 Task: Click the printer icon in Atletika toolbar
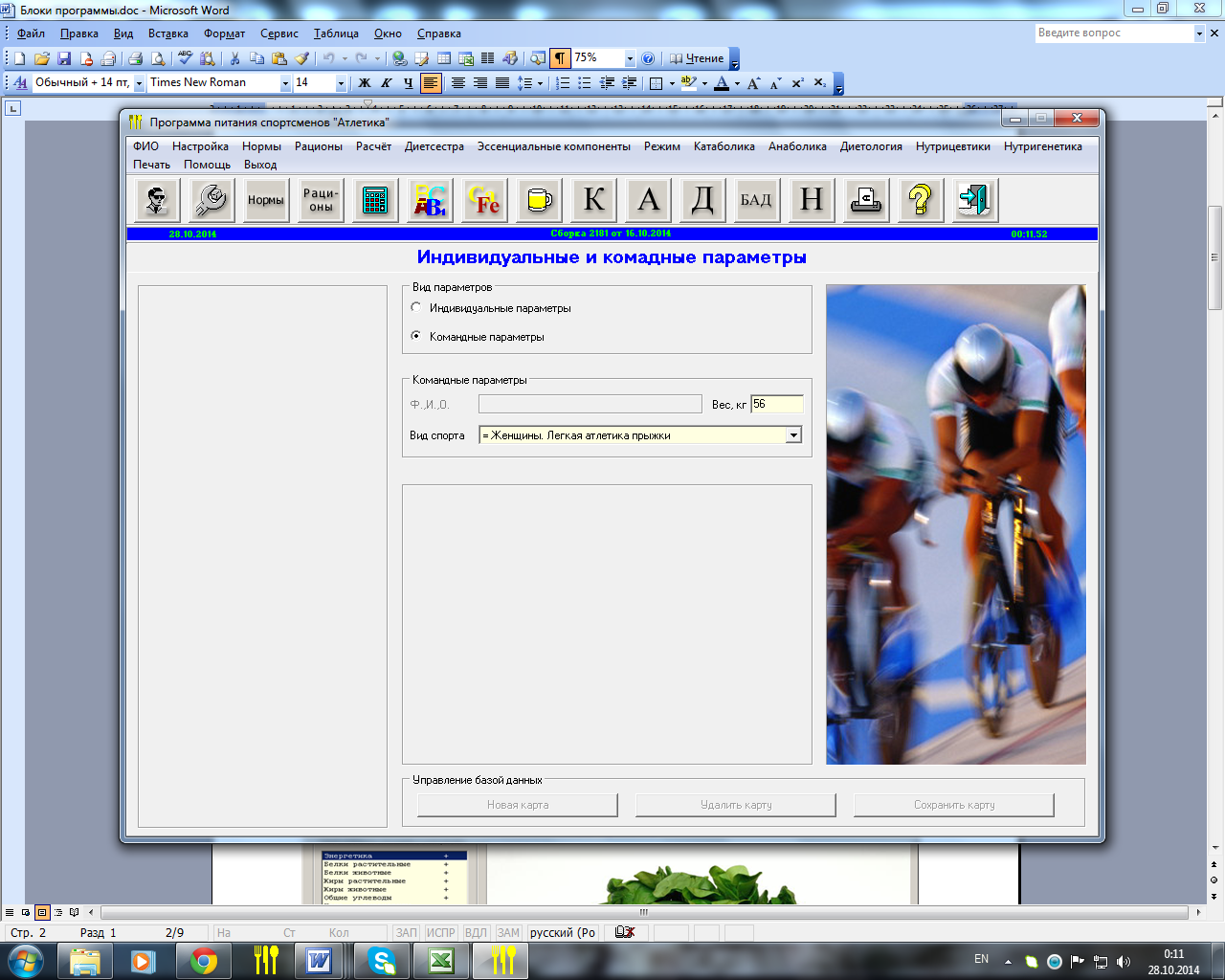click(866, 200)
